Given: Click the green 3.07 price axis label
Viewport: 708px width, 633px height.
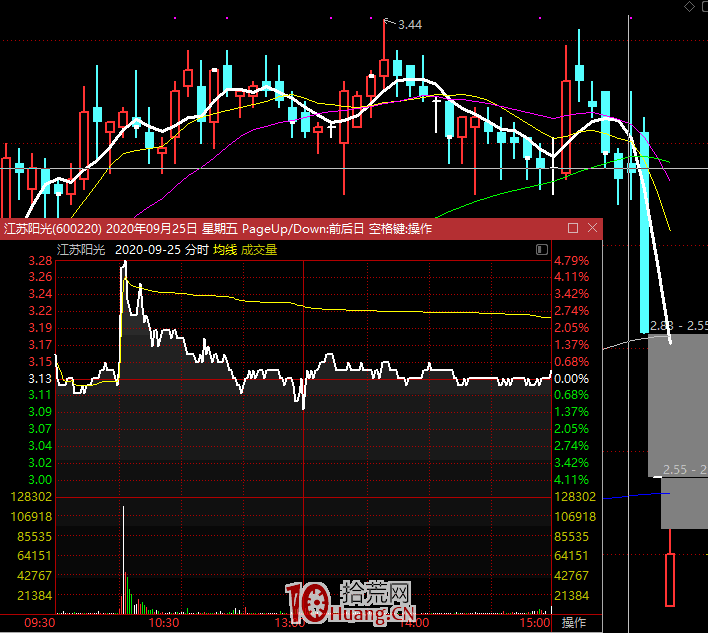Looking at the screenshot, I should 40,429.
